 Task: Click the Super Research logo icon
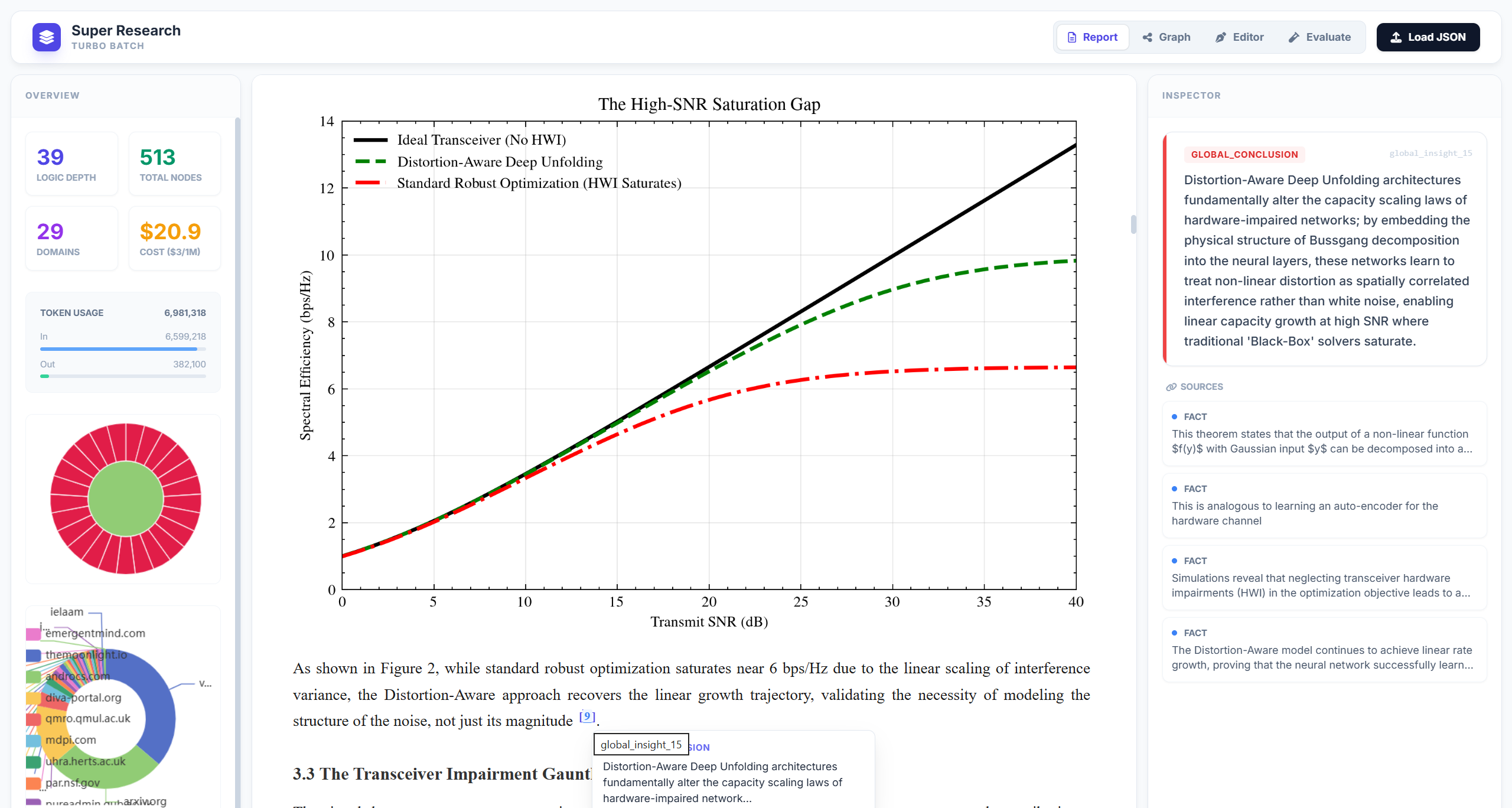(x=47, y=37)
